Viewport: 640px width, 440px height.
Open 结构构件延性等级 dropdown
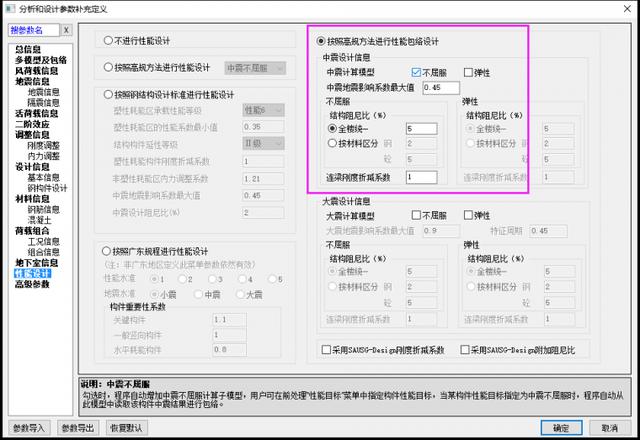264,144
